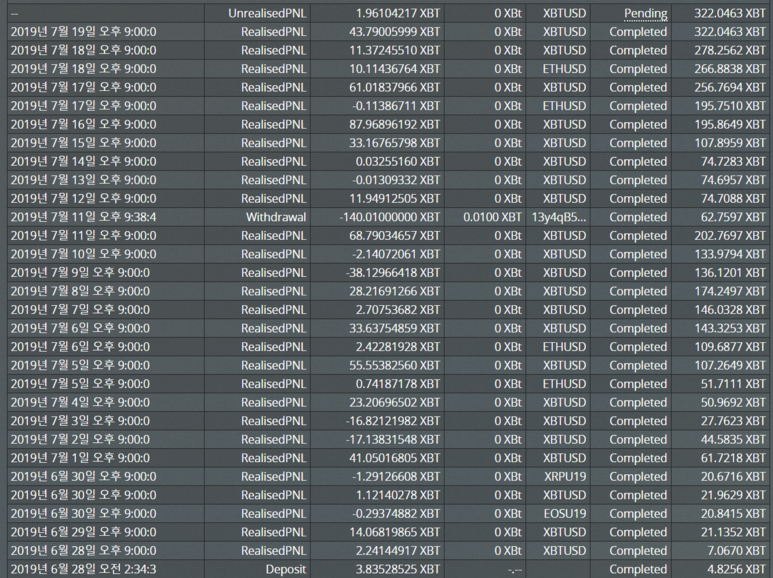The width and height of the screenshot is (773, 578).
Task: Click balance 62.7597 XBT
Action: (733, 217)
